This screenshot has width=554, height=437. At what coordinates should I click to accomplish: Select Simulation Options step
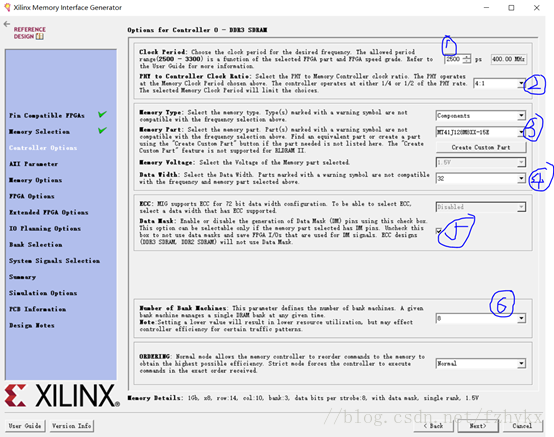43,293
